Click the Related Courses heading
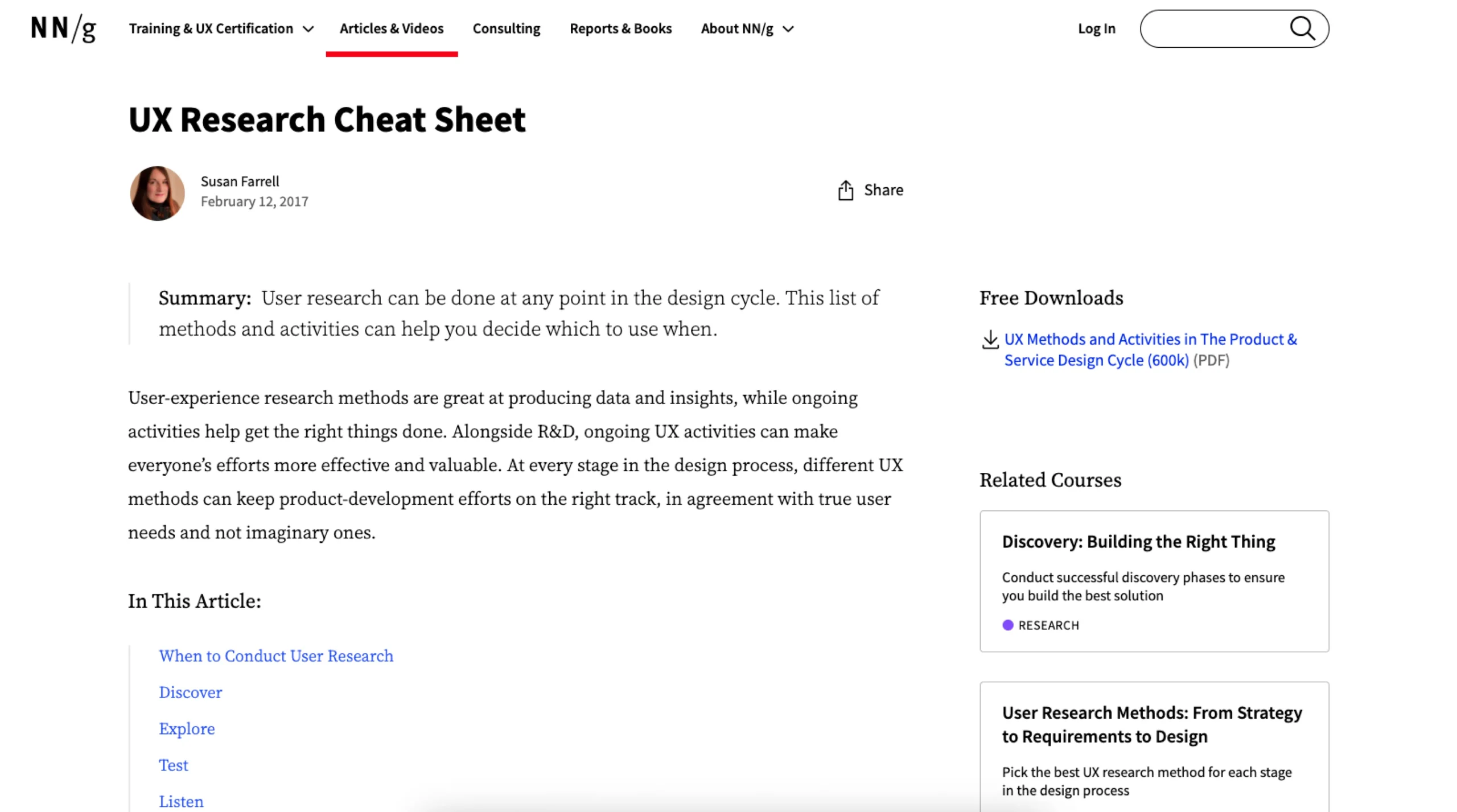The height and width of the screenshot is (812, 1457). click(1050, 480)
